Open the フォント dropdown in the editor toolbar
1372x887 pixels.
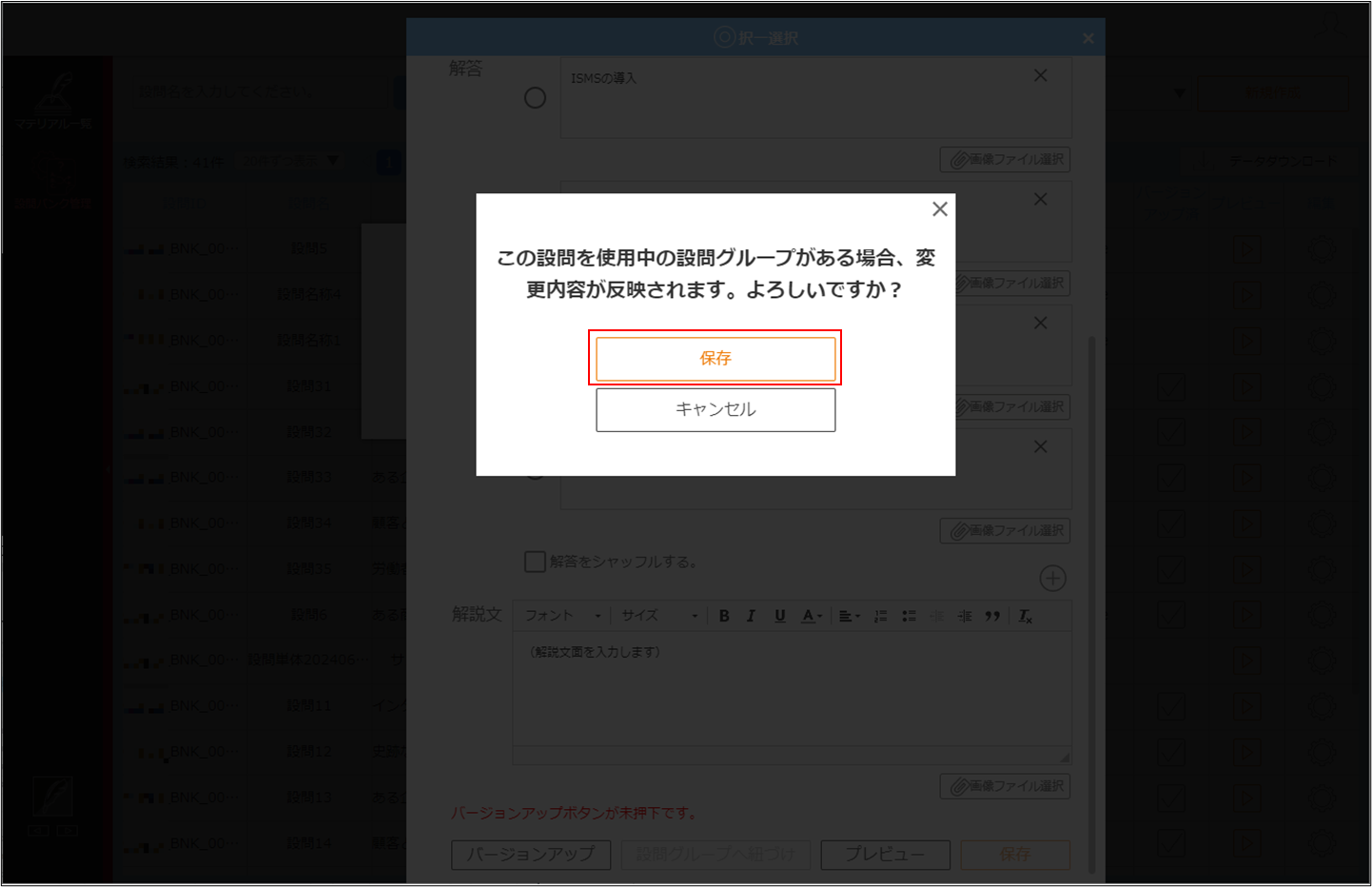[x=563, y=616]
